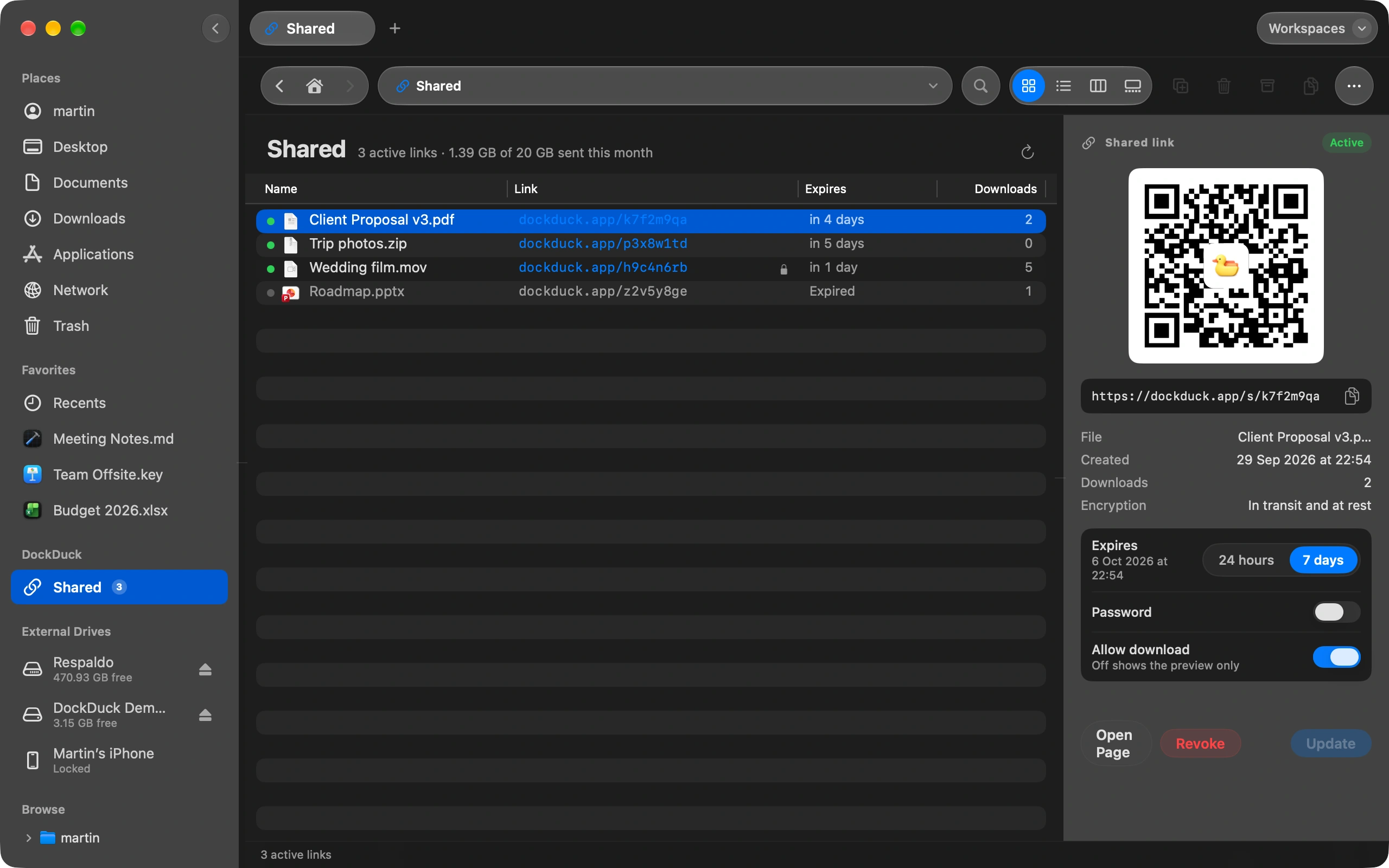Copy the shared link URL
Screen dimensions: 1389x868
pyautogui.click(x=1352, y=396)
